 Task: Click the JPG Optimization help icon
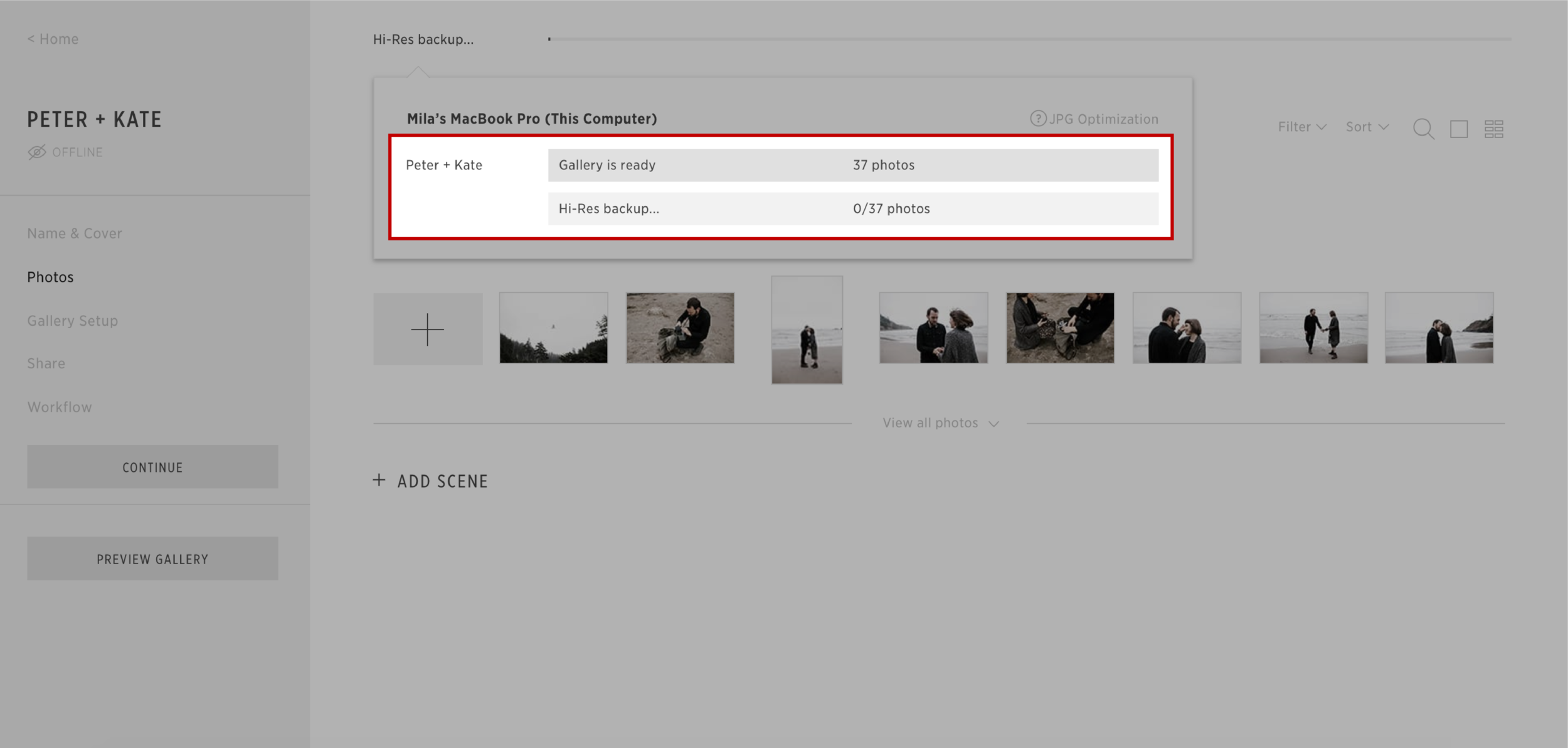(x=1038, y=119)
